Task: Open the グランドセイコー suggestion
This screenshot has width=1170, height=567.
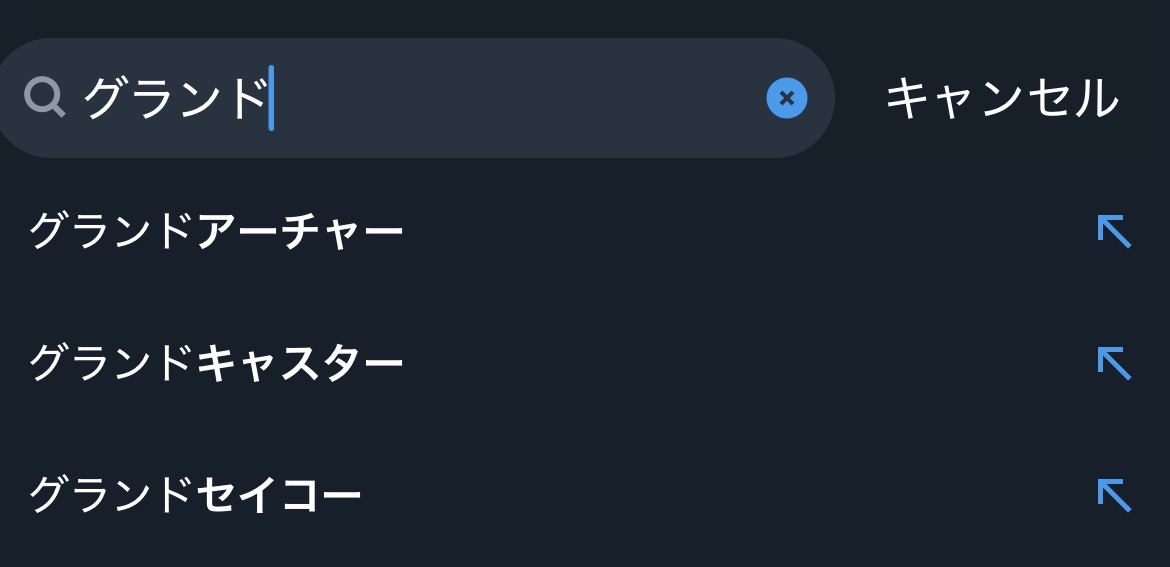Action: point(195,495)
